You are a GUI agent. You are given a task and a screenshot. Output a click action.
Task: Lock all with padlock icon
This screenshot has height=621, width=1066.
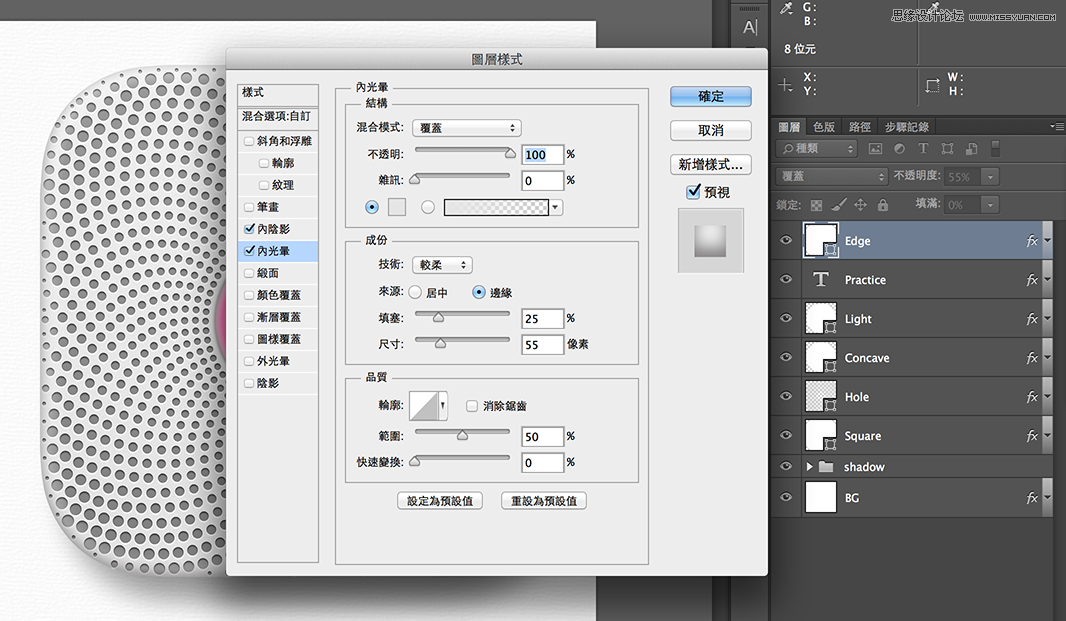click(x=882, y=204)
